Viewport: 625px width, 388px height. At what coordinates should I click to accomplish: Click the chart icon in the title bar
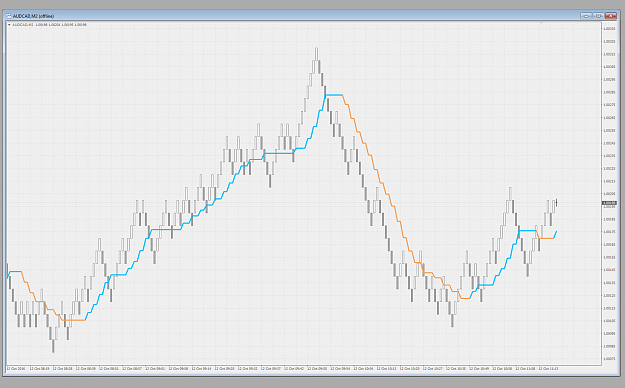click(9, 16)
